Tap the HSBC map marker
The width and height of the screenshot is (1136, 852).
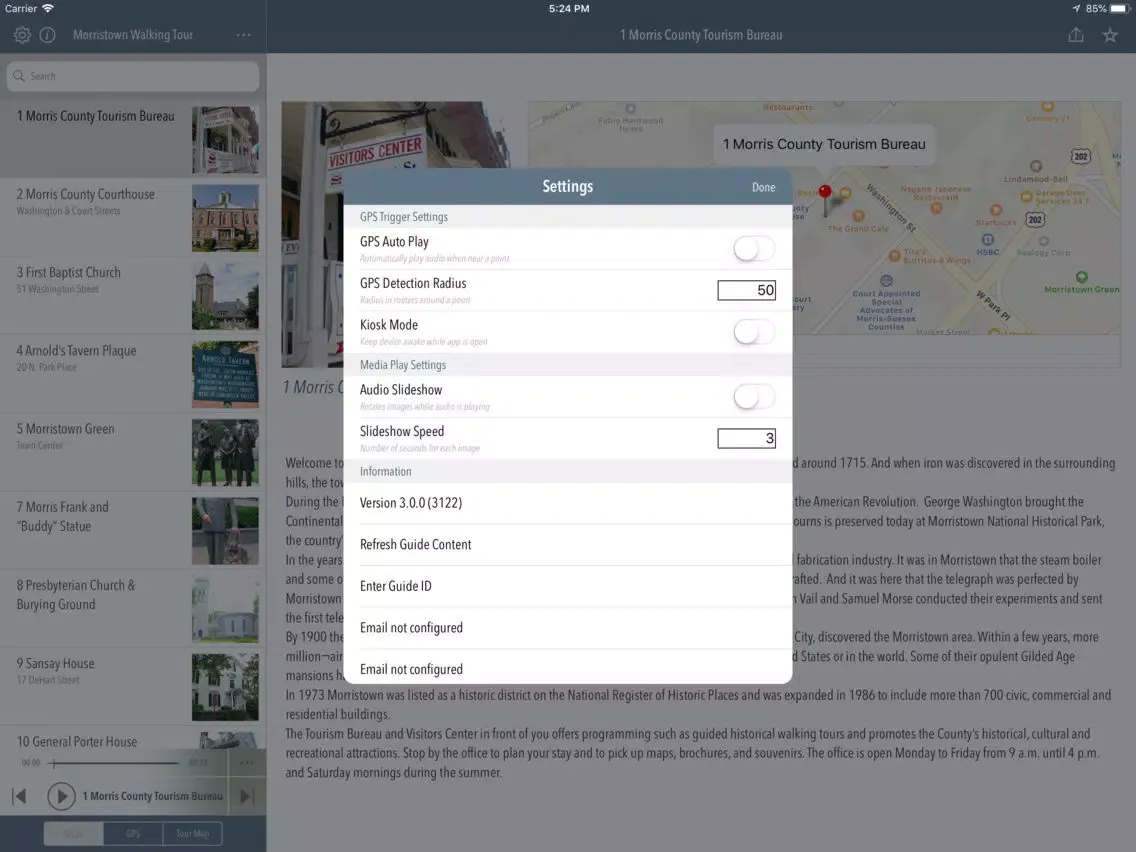coord(987,240)
